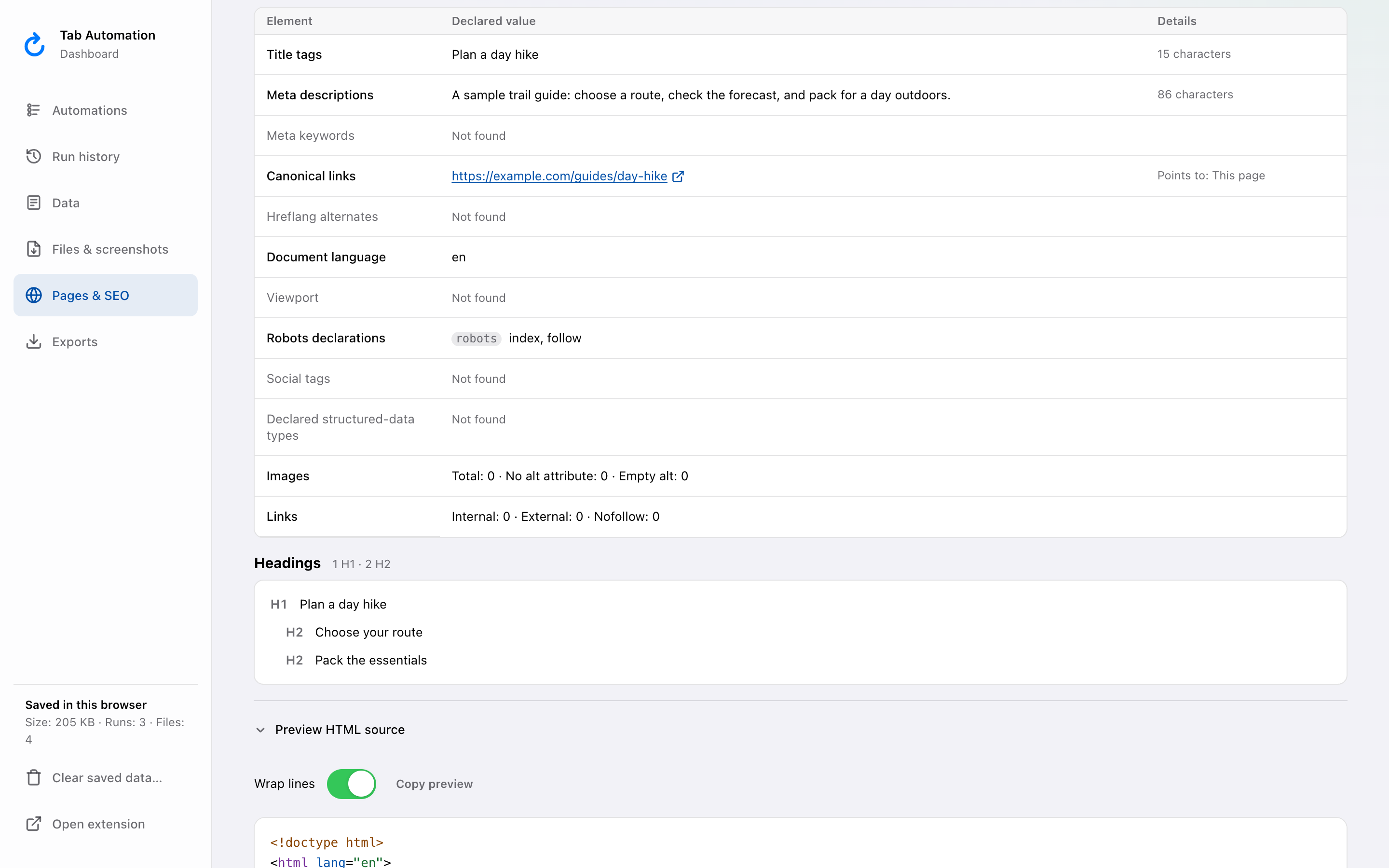Click the Element column header
Image resolution: width=1389 pixels, height=868 pixels.
click(289, 21)
